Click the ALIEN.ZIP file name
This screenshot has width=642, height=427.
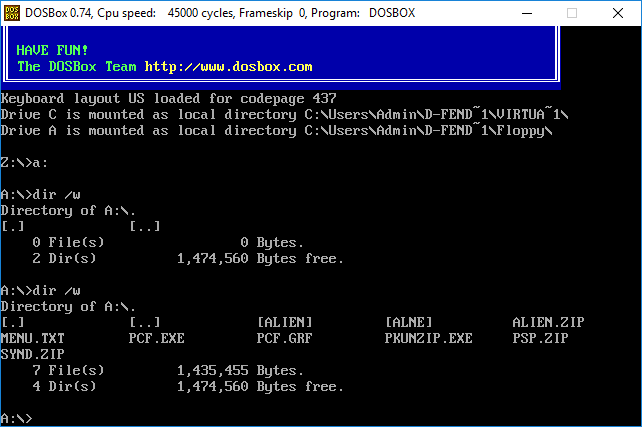pos(548,322)
